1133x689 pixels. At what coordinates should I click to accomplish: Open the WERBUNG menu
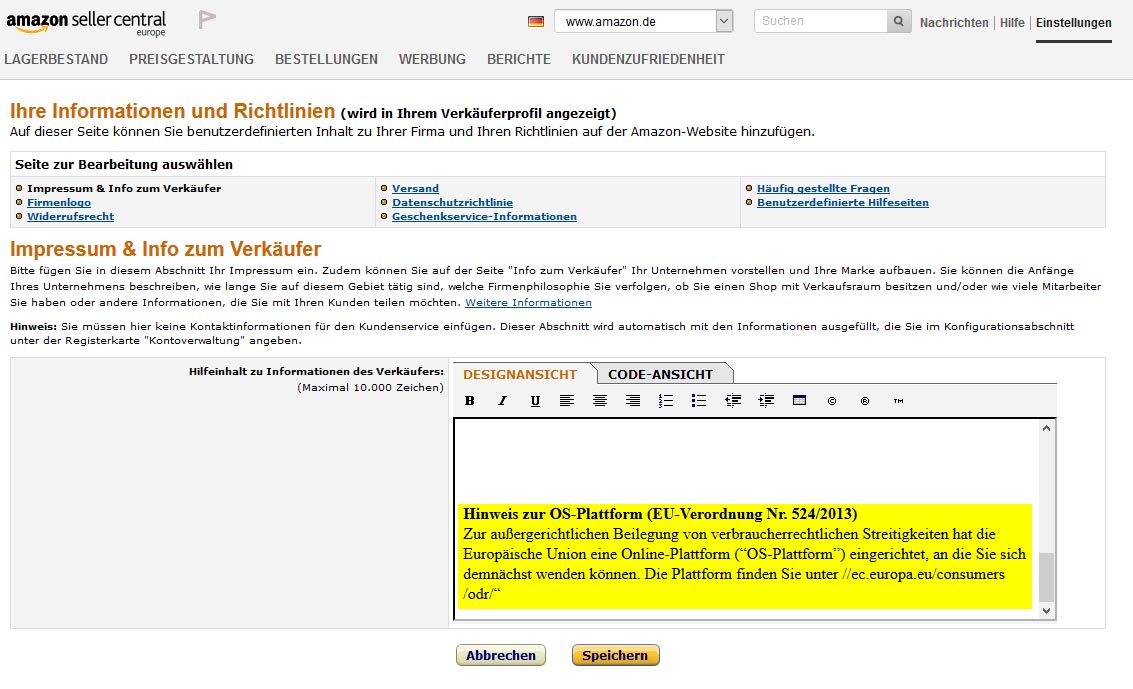[x=432, y=59]
